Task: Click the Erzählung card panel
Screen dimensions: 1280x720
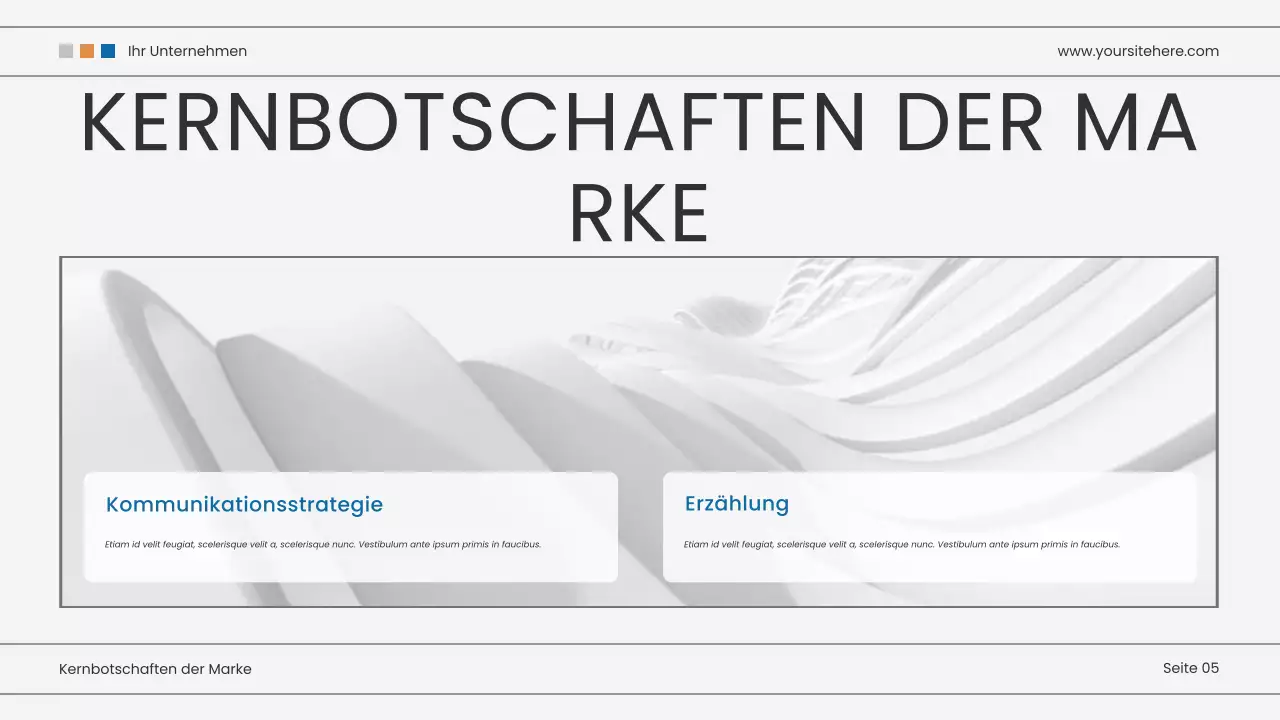Action: pos(929,527)
